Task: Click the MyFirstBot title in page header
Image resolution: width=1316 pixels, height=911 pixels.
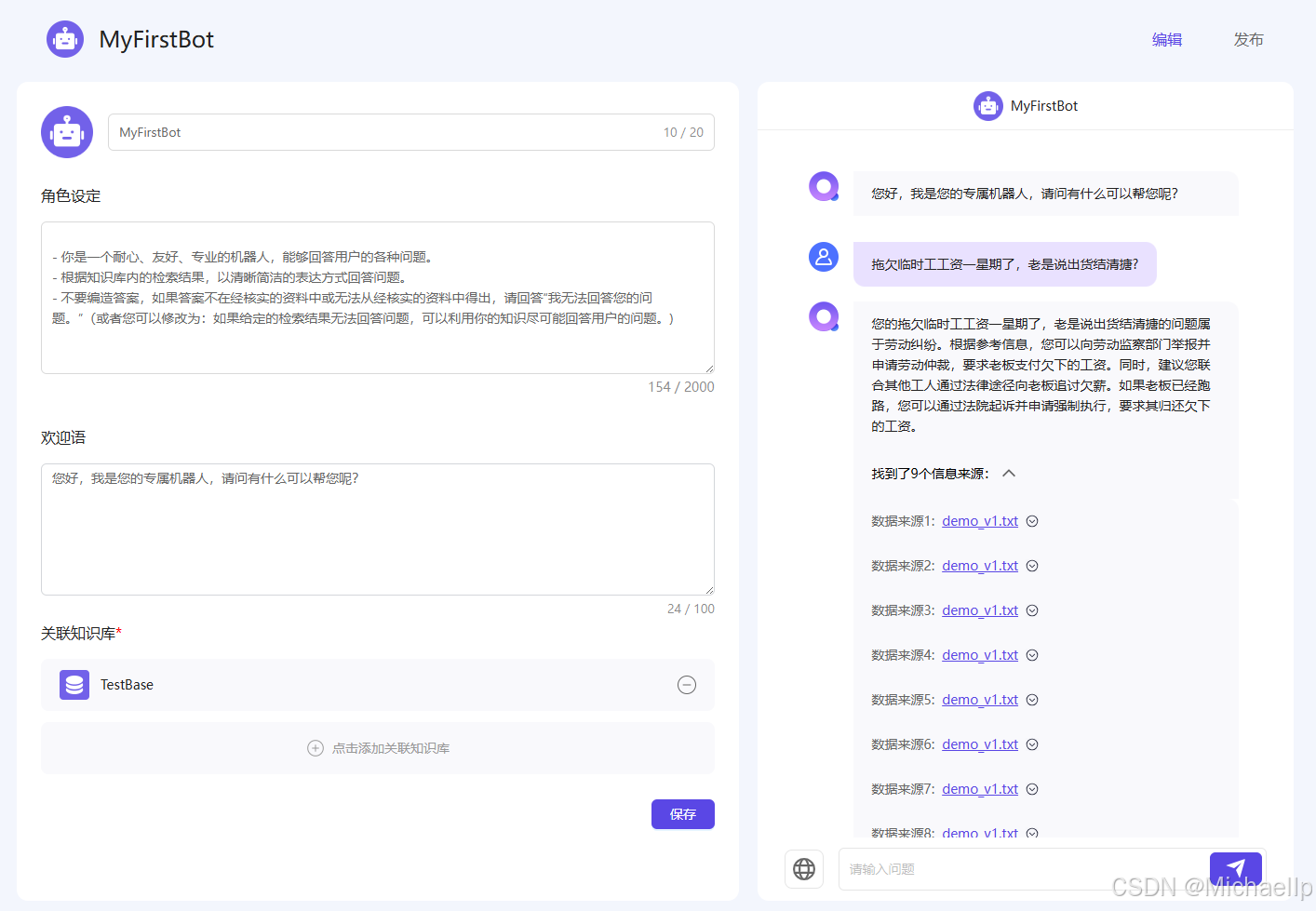Action: click(x=156, y=39)
